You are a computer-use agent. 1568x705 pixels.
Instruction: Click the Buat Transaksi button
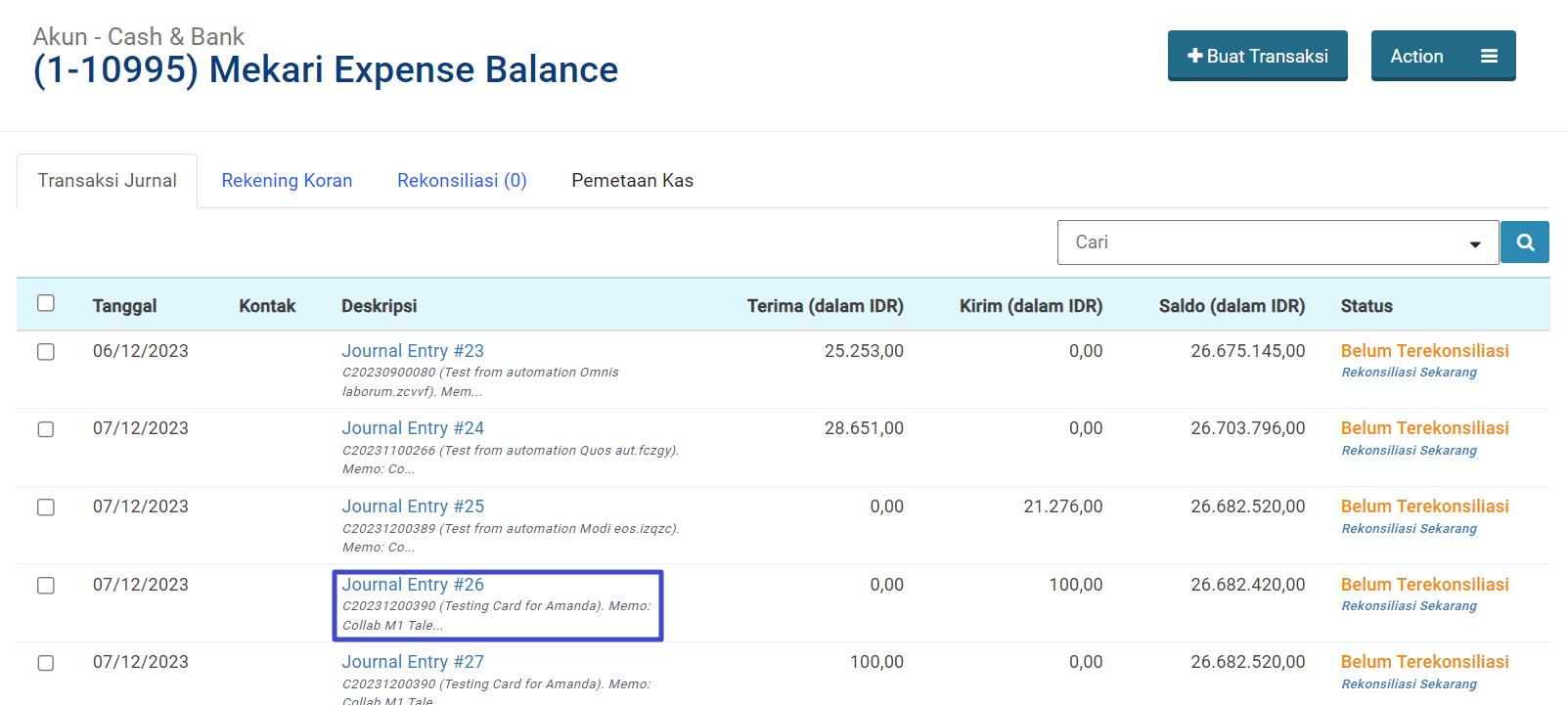1257,56
